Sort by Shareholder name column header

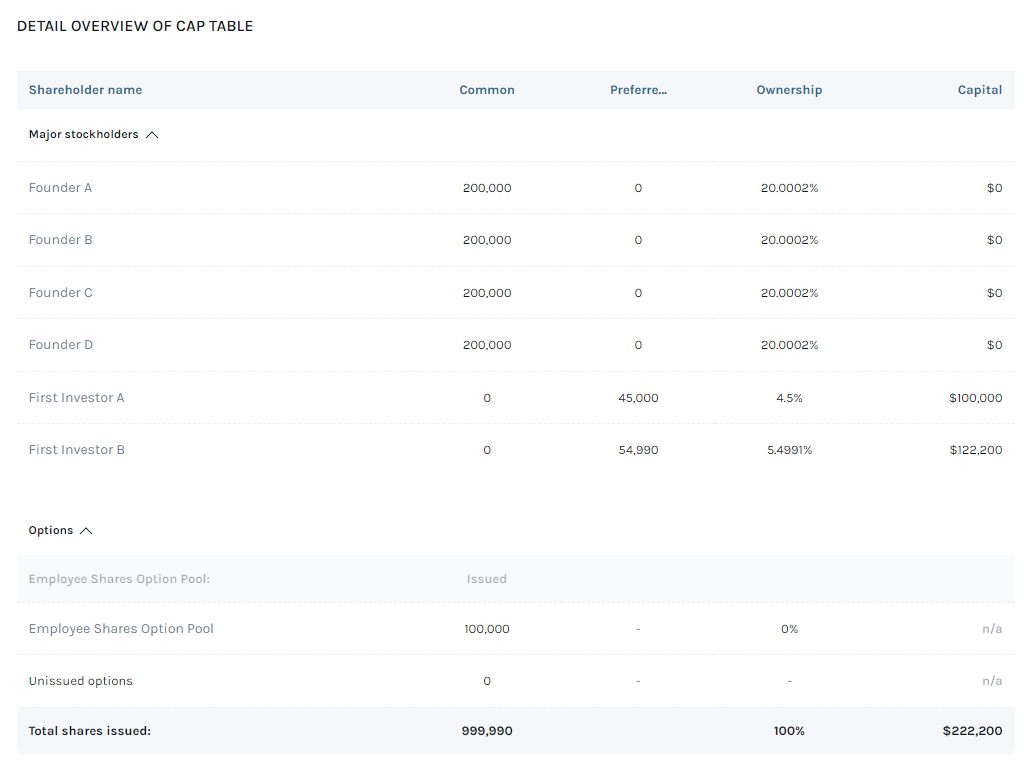pos(85,90)
